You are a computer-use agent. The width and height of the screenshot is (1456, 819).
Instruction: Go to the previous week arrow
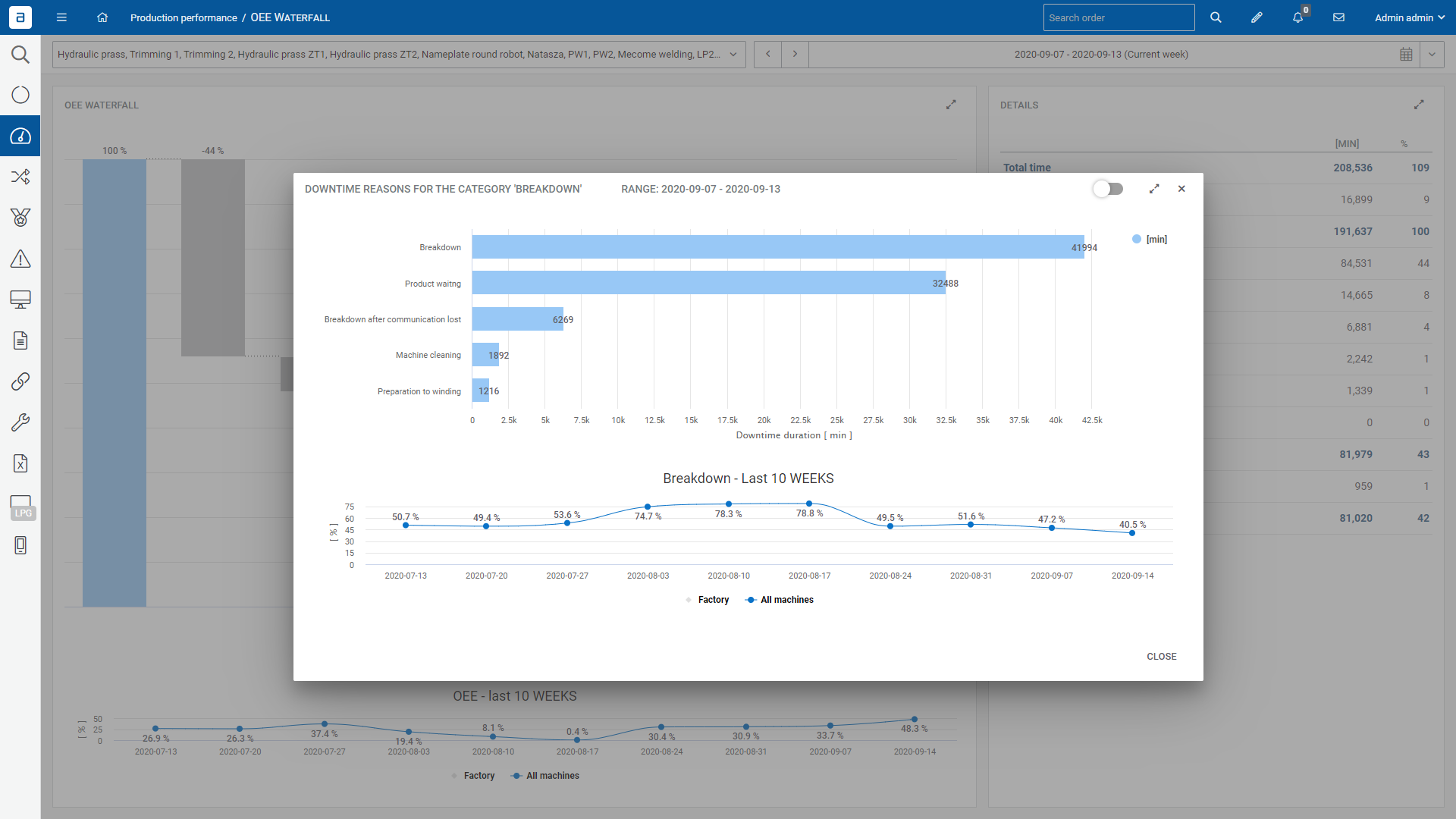point(768,55)
